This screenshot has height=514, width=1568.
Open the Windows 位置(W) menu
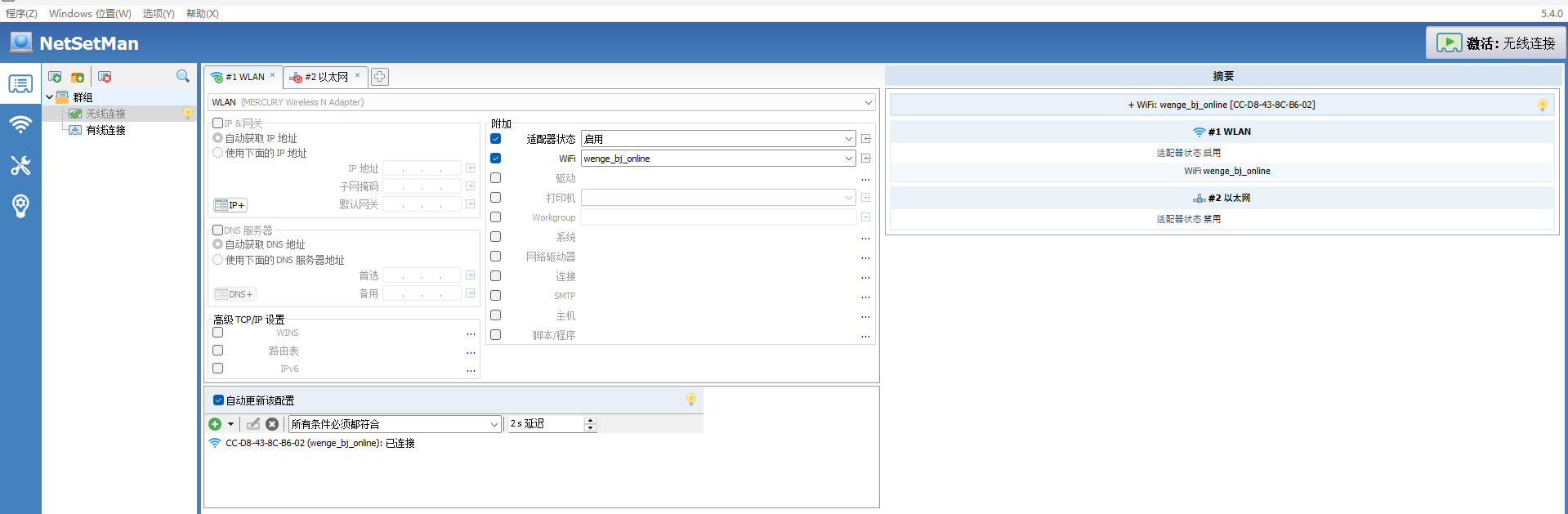click(x=90, y=14)
